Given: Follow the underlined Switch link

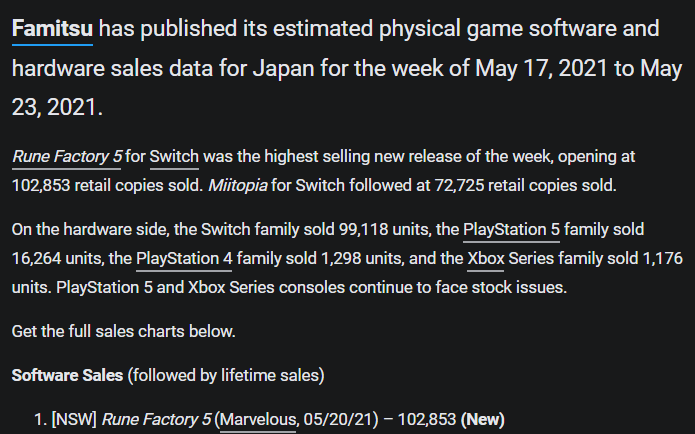Looking at the screenshot, I should (x=174, y=156).
